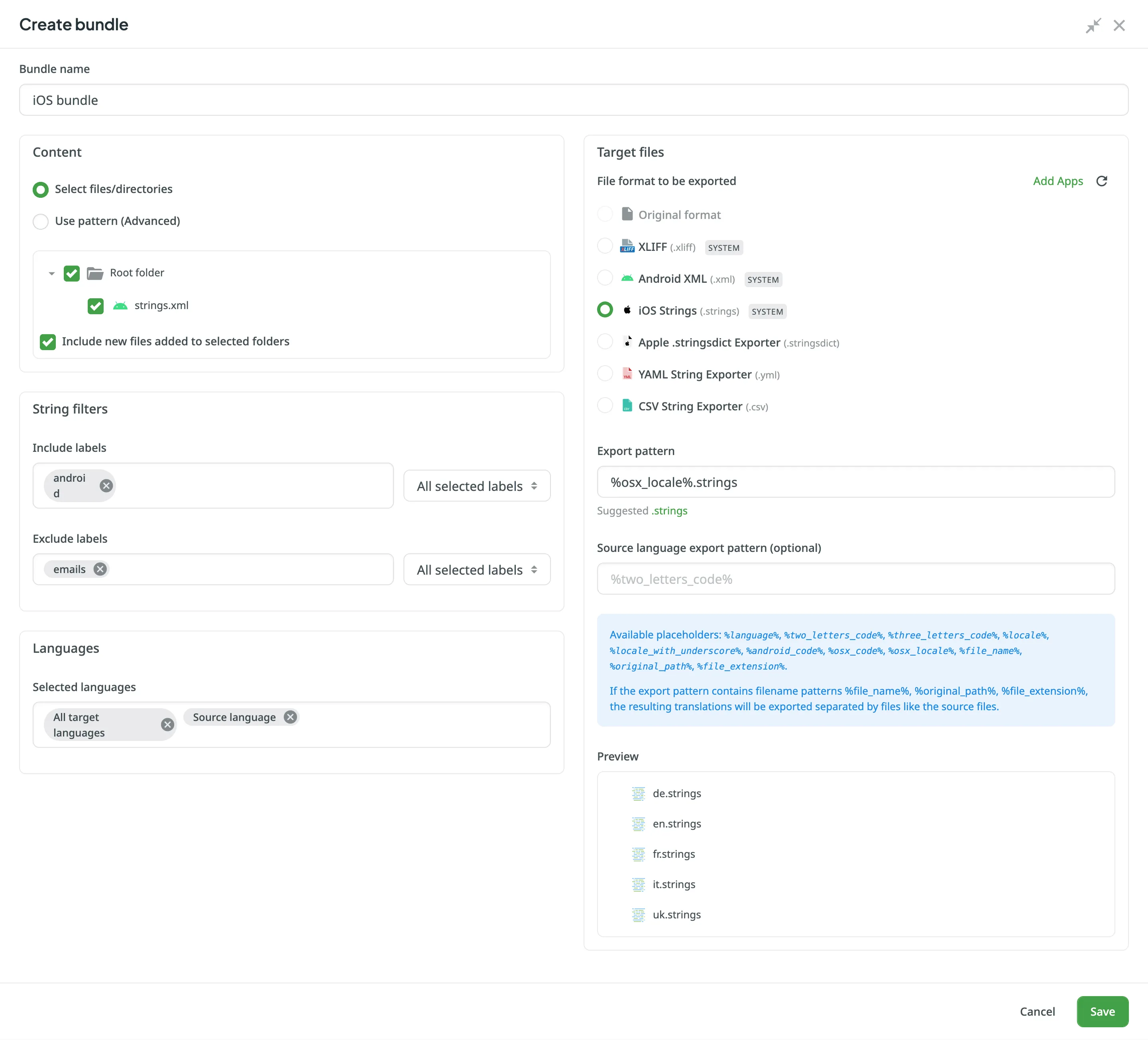Remove the android label chip
The width and height of the screenshot is (1148, 1040).
click(x=106, y=486)
